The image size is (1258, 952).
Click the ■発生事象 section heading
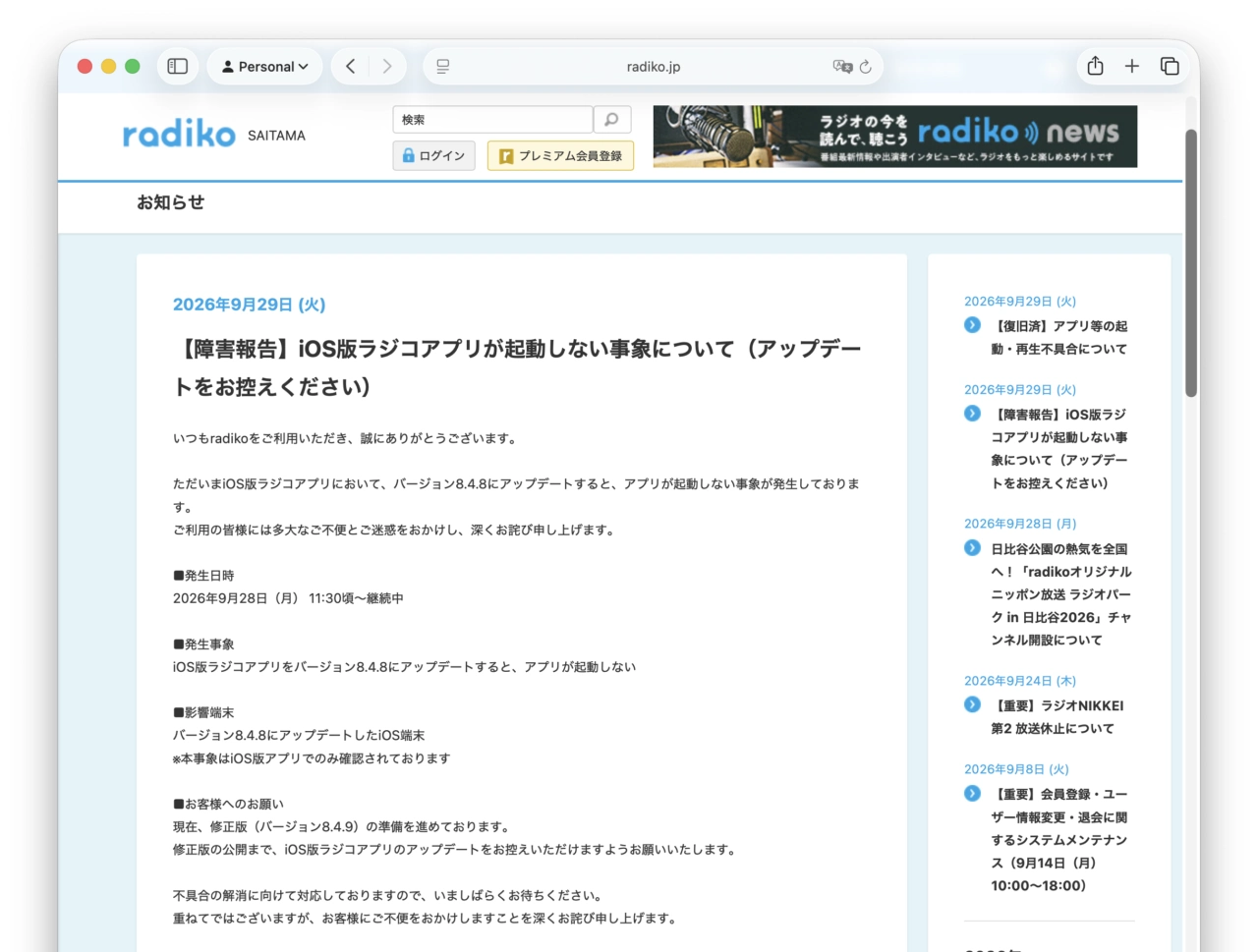(203, 644)
